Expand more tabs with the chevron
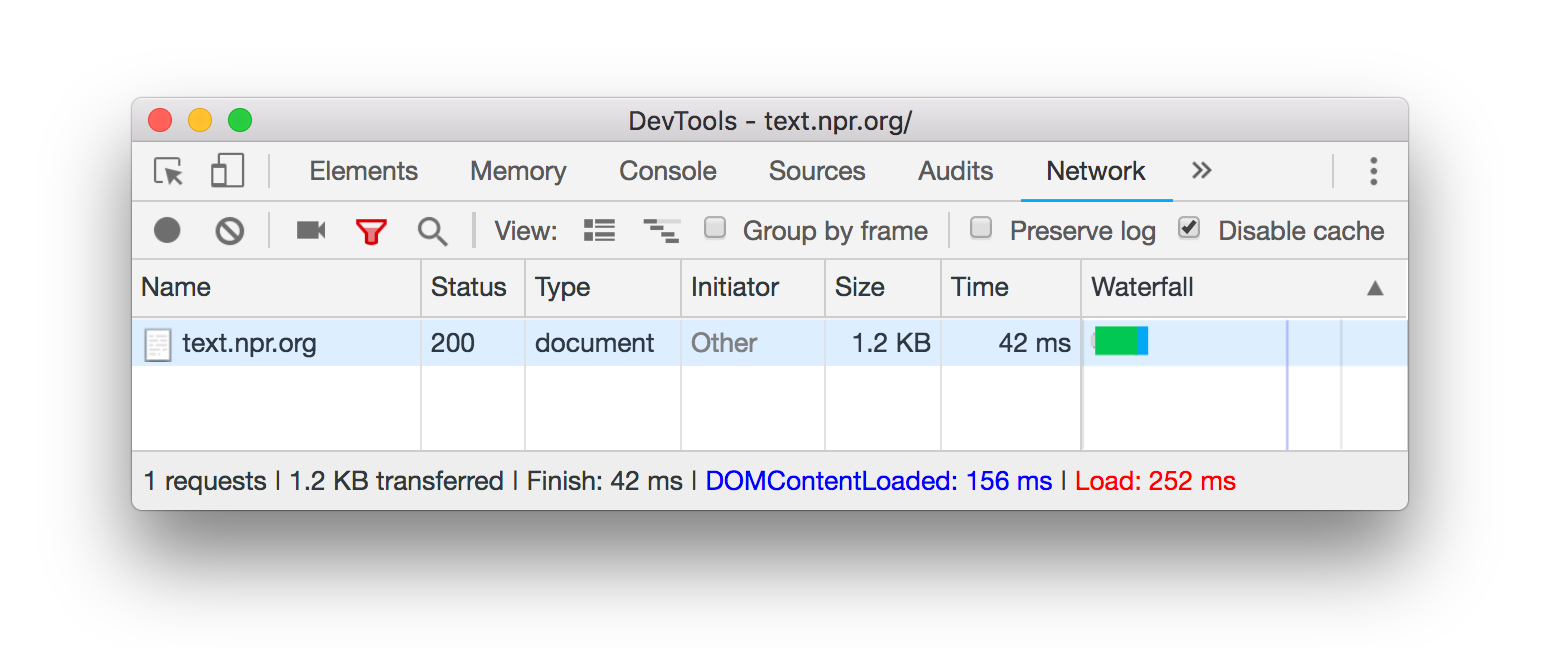Image resolution: width=1554 pixels, height=648 pixels. (1201, 170)
